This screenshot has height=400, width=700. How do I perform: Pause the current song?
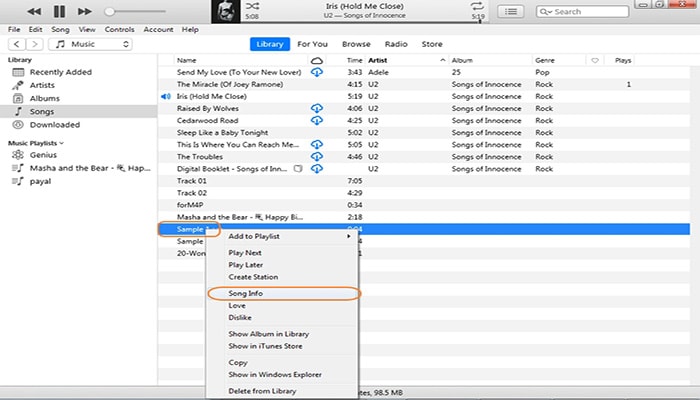click(x=59, y=11)
